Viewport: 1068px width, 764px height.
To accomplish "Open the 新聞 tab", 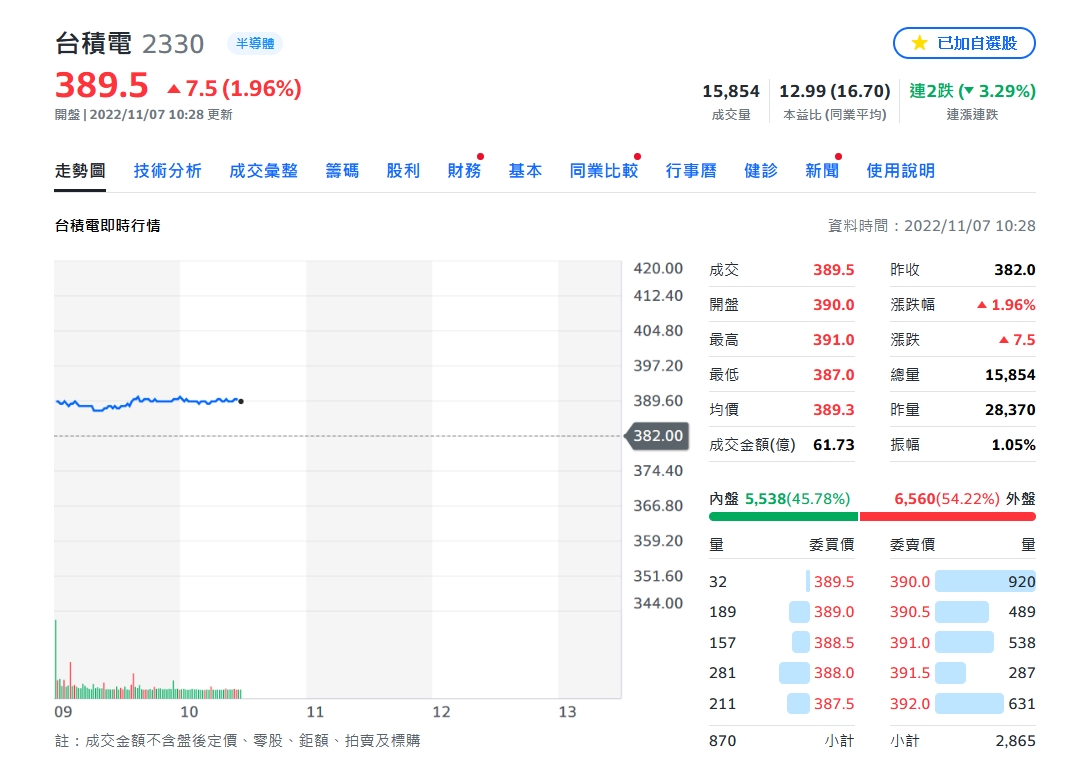I will coord(822,171).
